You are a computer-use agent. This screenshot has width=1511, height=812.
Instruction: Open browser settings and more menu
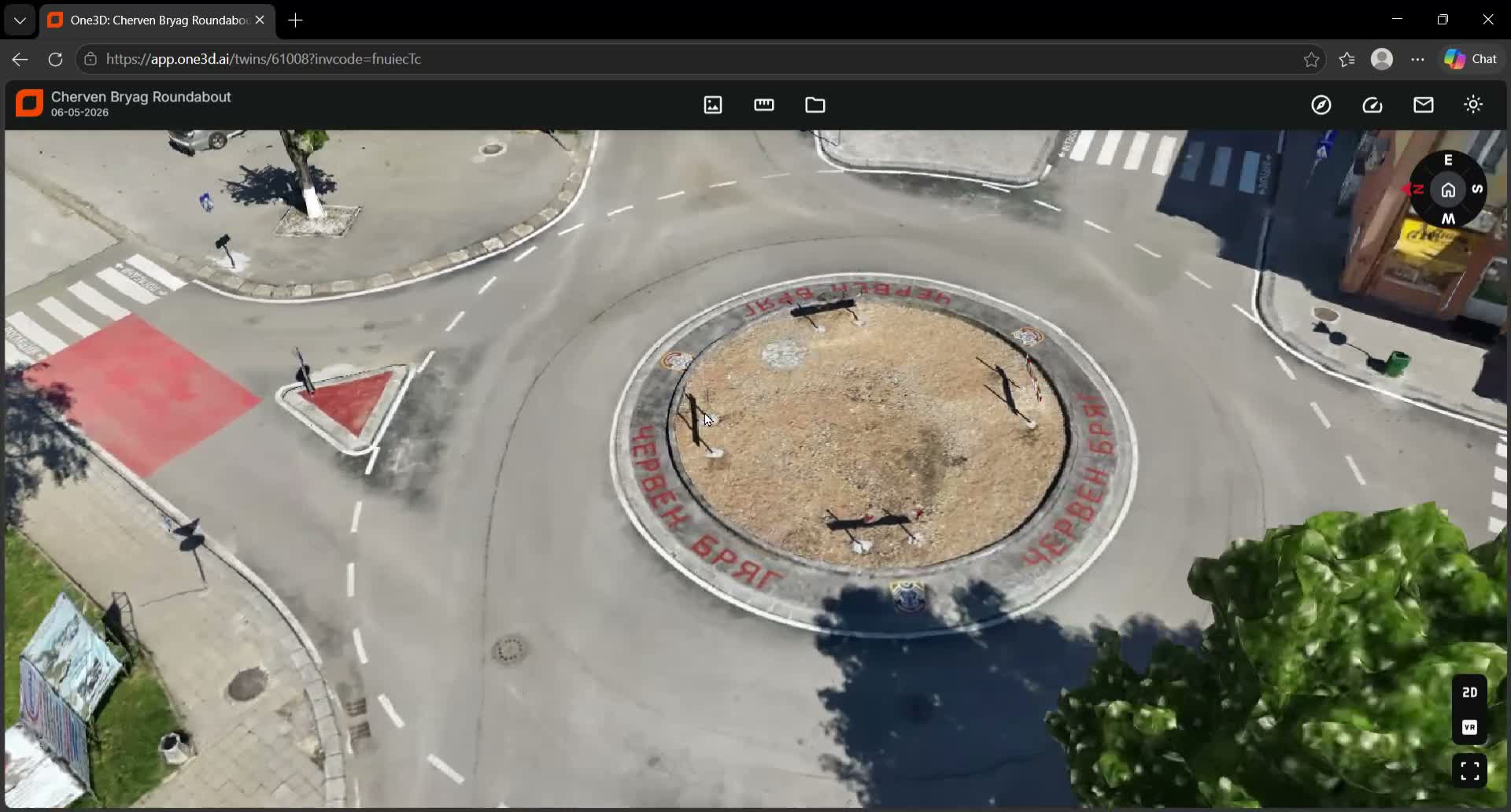[1417, 60]
